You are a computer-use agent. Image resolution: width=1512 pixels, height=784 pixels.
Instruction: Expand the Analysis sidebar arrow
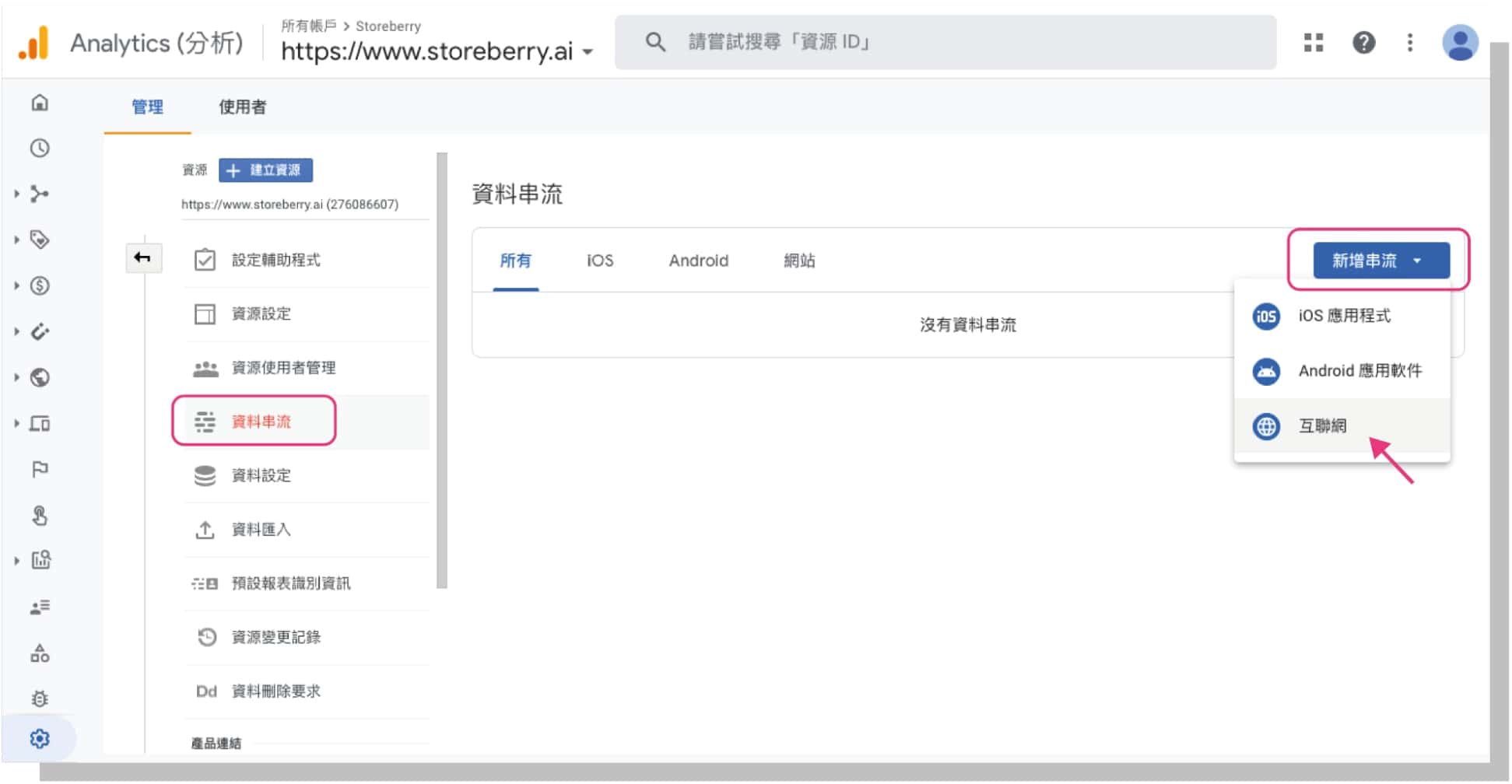[x=16, y=560]
